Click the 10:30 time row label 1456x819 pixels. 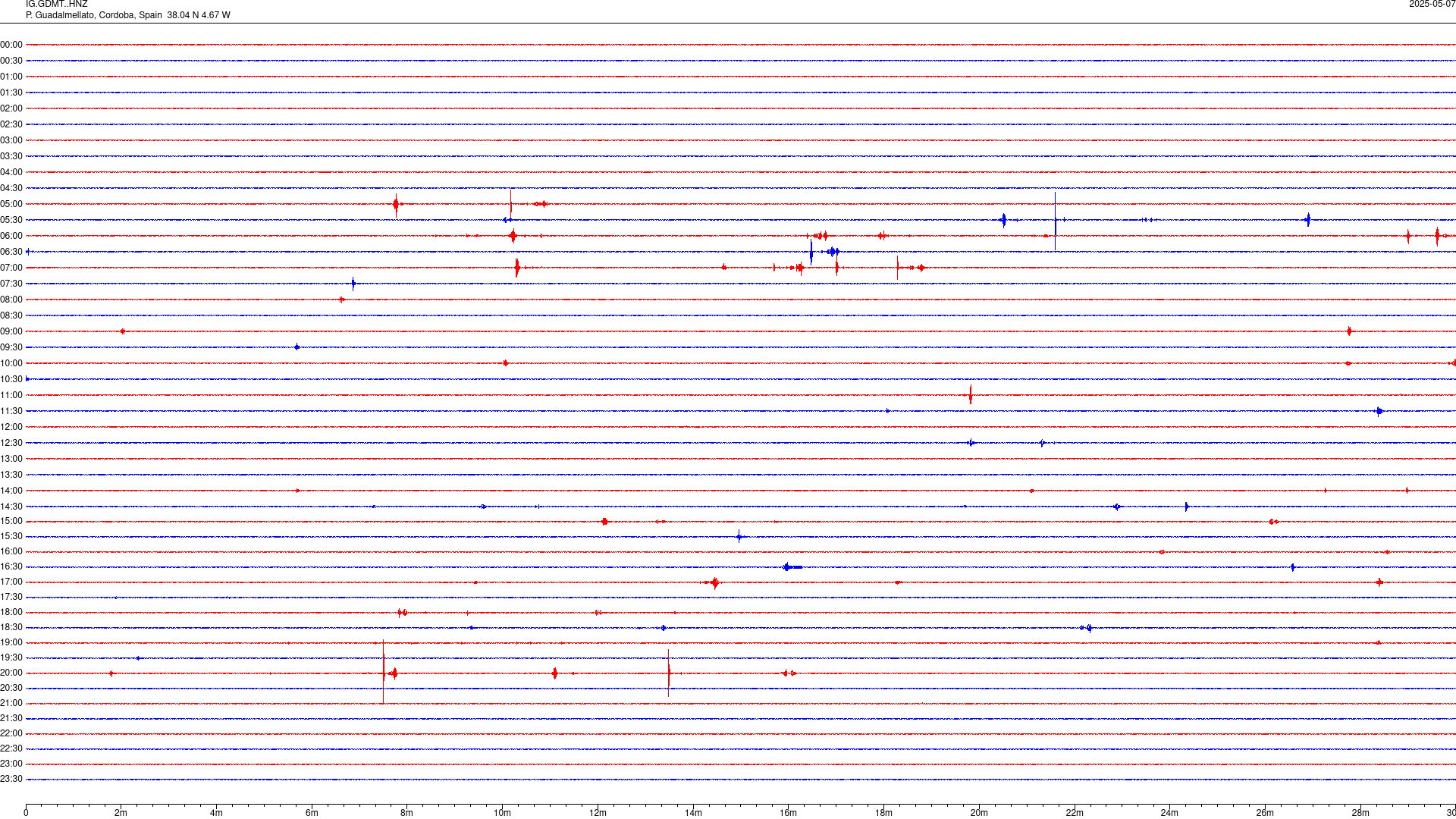click(x=11, y=379)
